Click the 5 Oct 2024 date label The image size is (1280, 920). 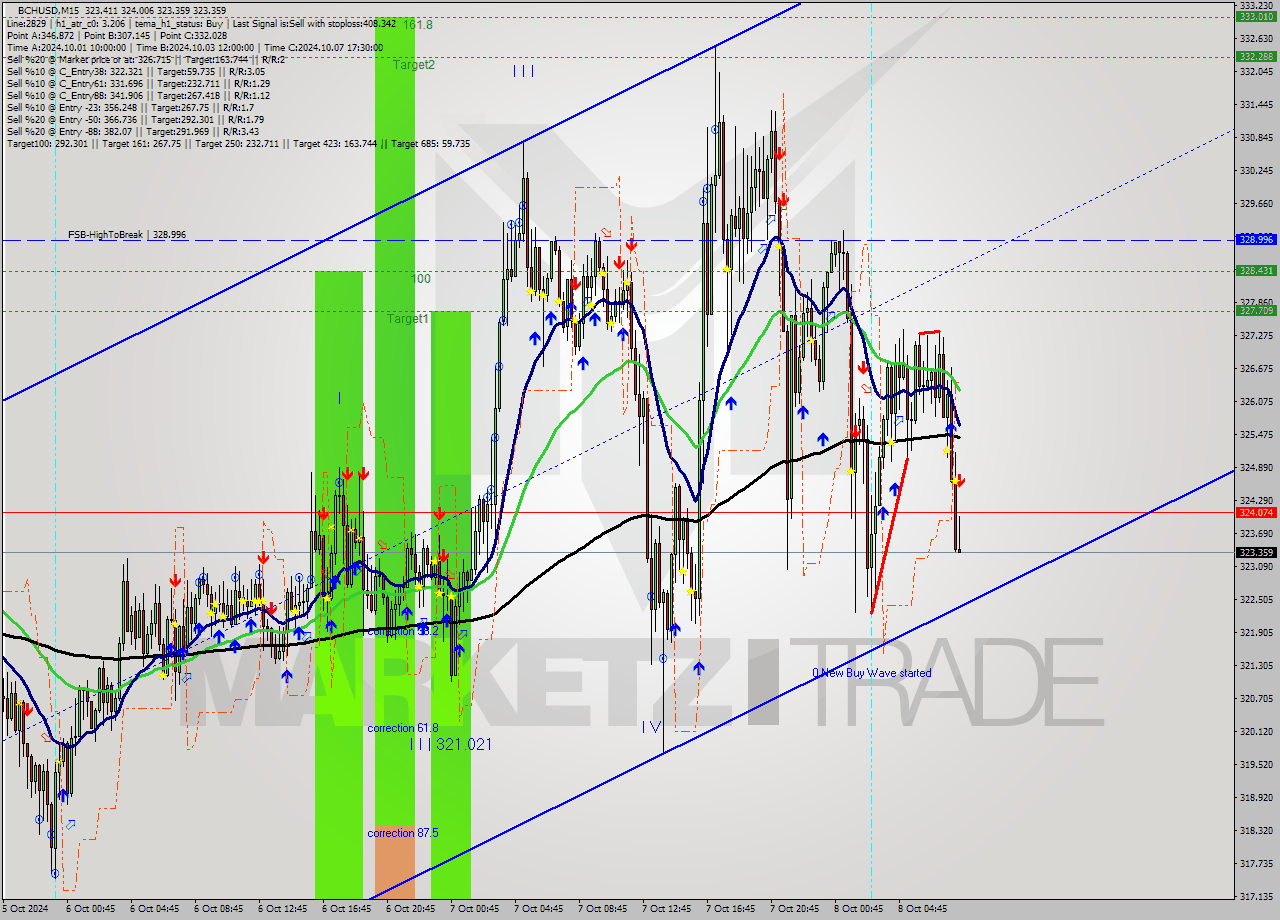[24, 909]
